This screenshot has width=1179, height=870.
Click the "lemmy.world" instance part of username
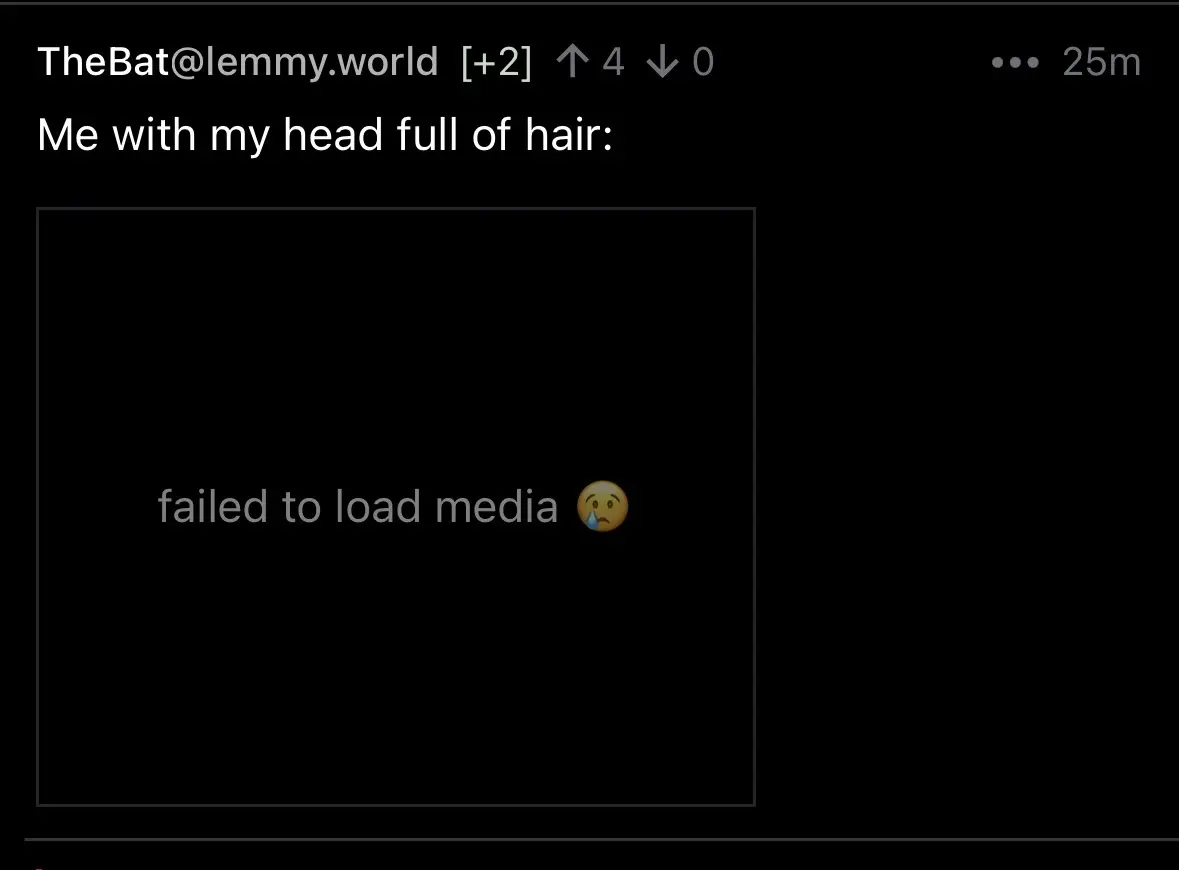321,61
